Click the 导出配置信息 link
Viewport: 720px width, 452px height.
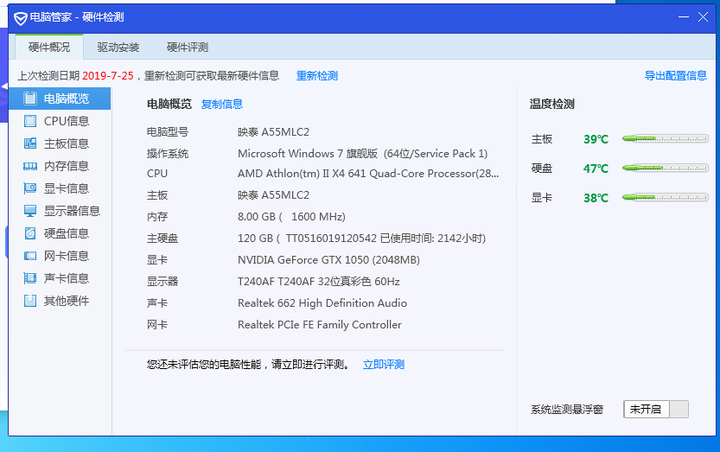675,76
